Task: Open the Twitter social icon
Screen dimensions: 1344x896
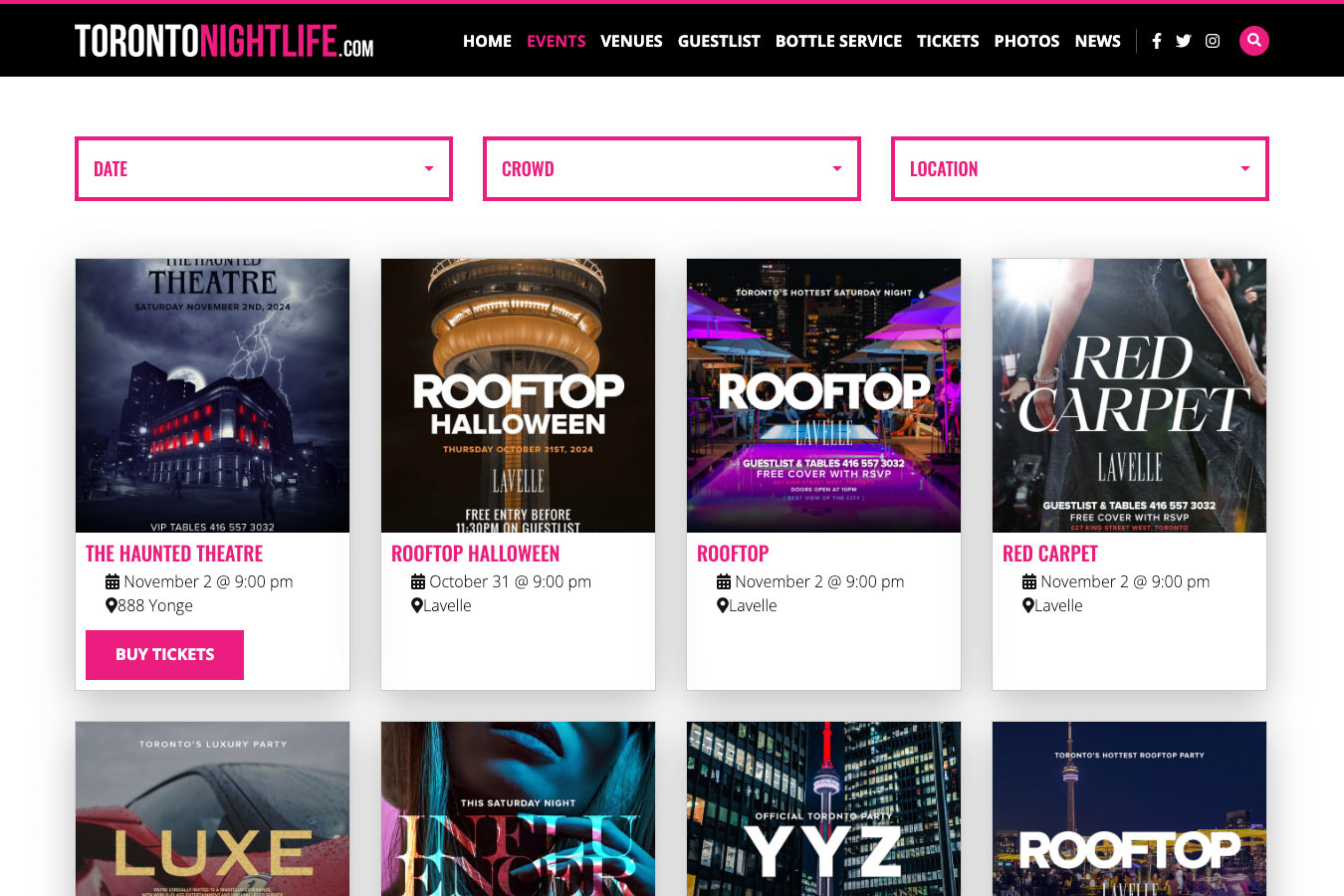Action: pos(1183,41)
